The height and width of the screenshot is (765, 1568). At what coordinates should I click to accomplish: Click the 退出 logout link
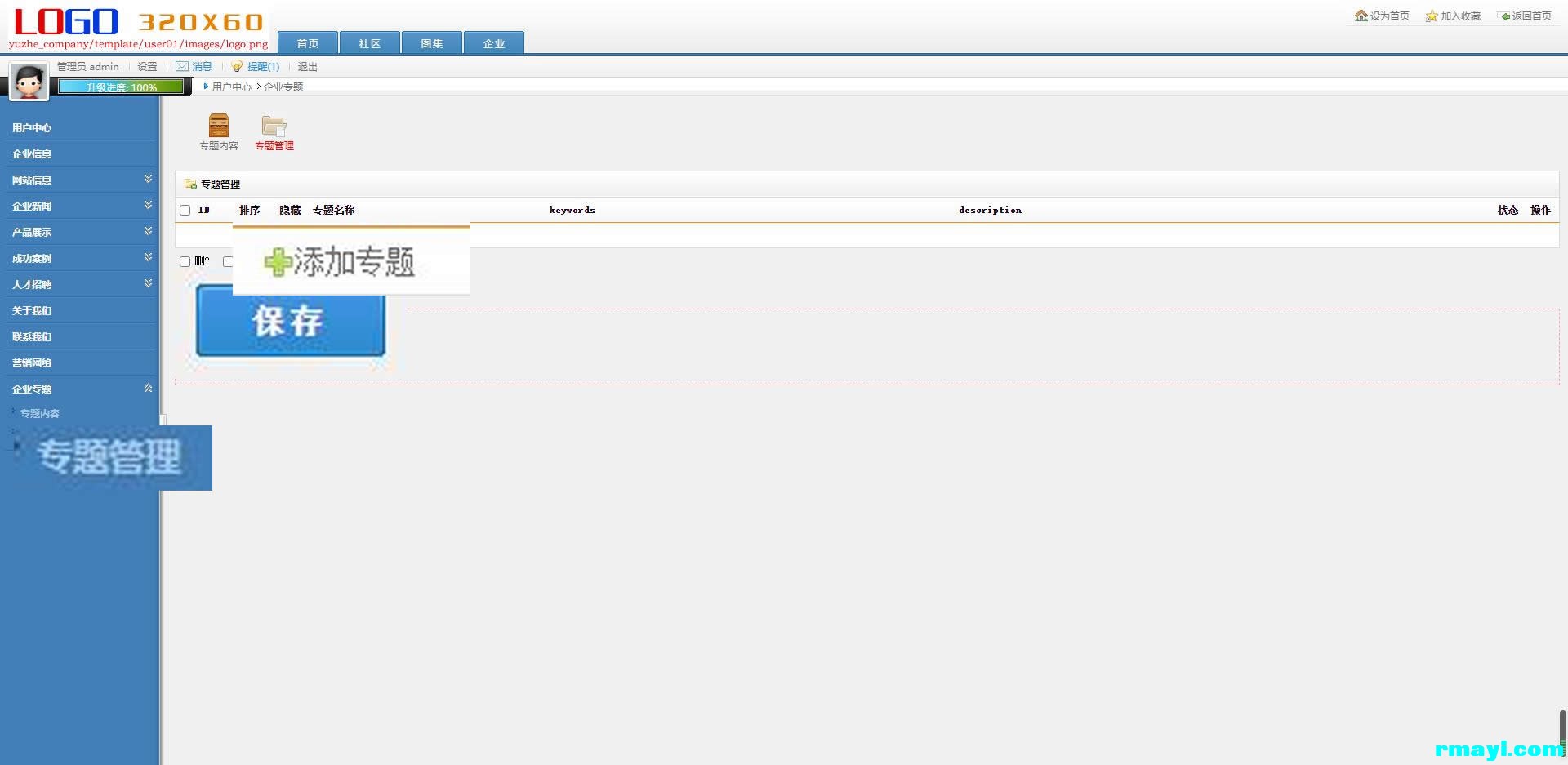[x=307, y=67]
